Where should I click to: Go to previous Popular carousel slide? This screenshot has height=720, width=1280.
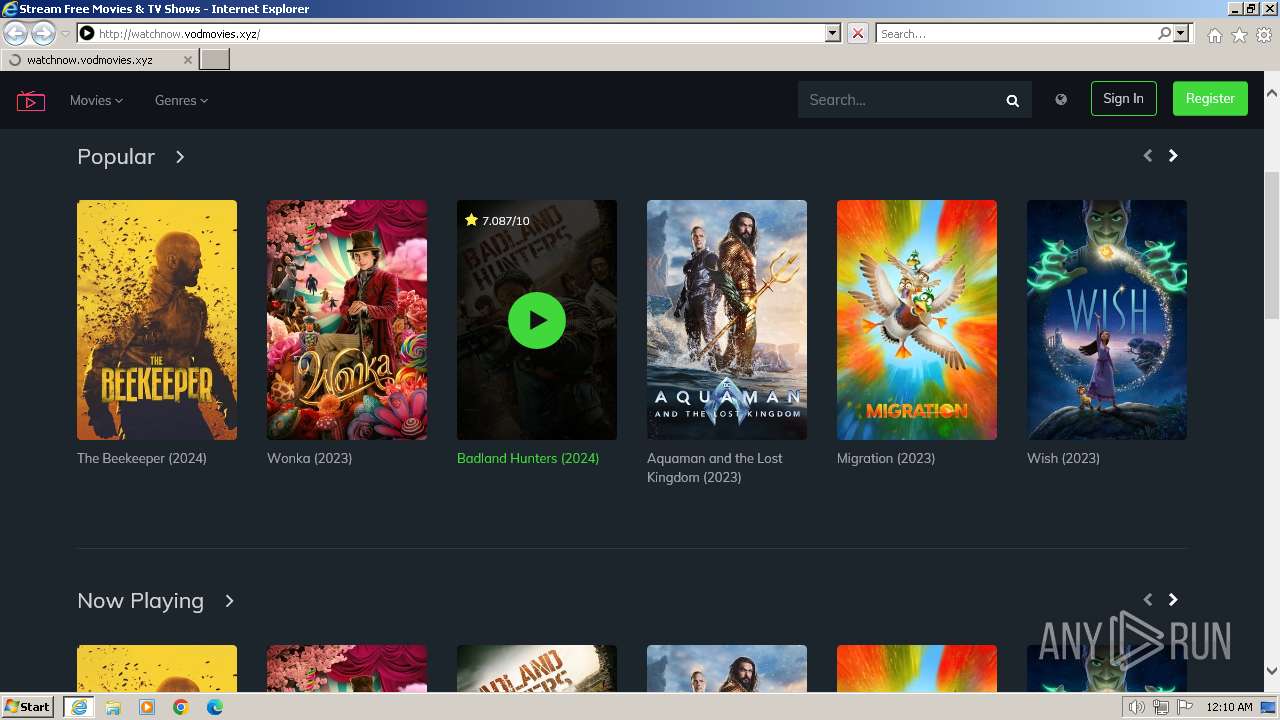(x=1147, y=155)
